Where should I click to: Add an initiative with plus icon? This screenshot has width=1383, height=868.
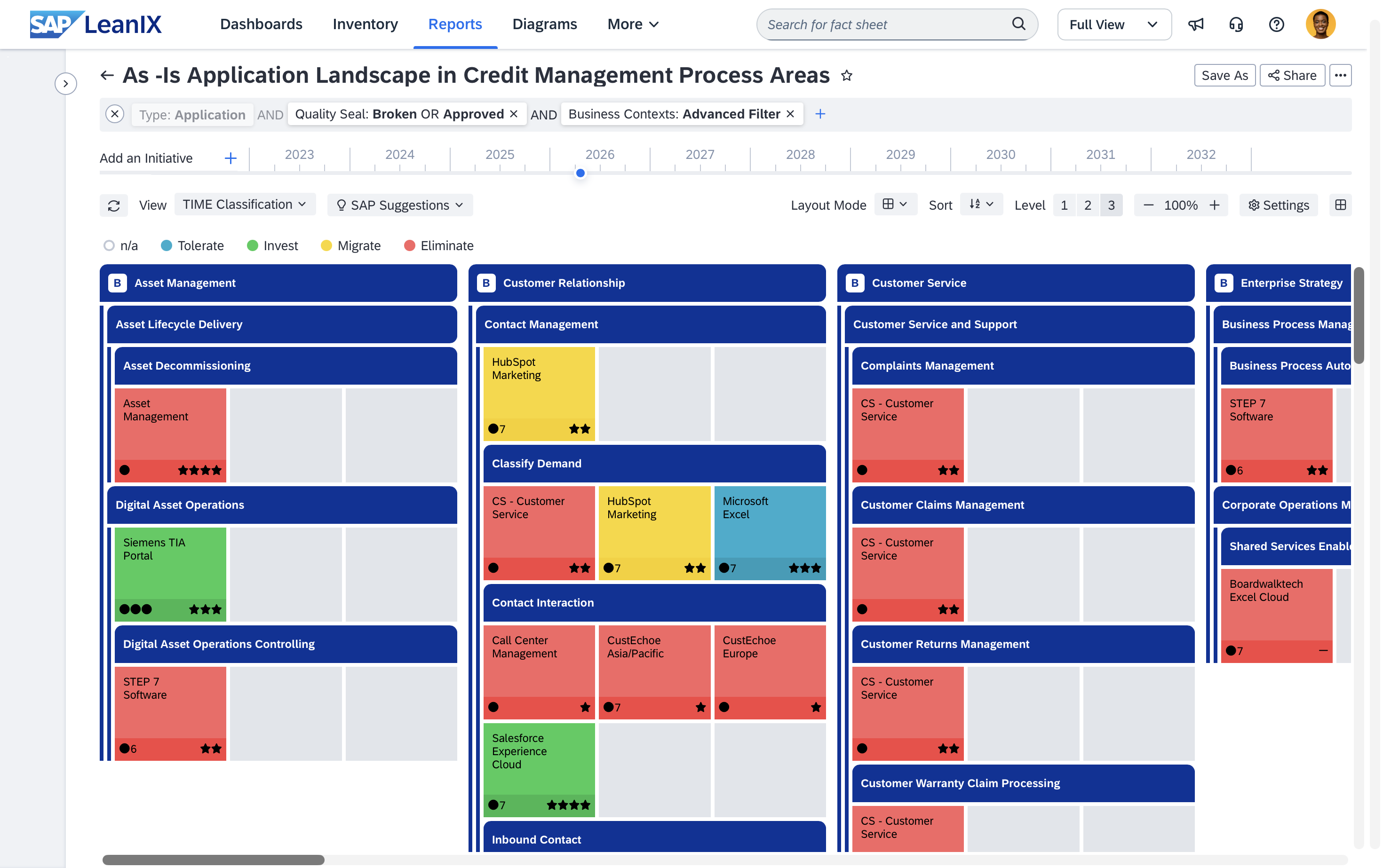(x=230, y=158)
